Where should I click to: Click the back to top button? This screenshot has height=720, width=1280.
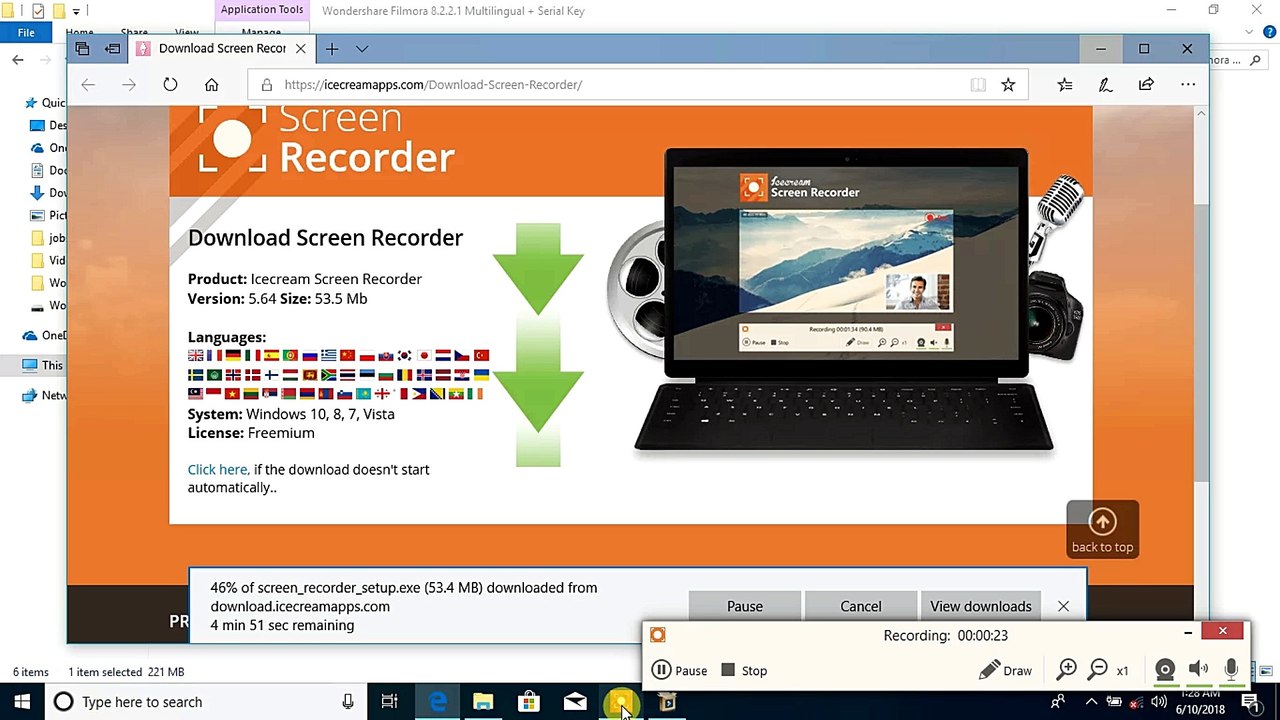tap(1103, 529)
